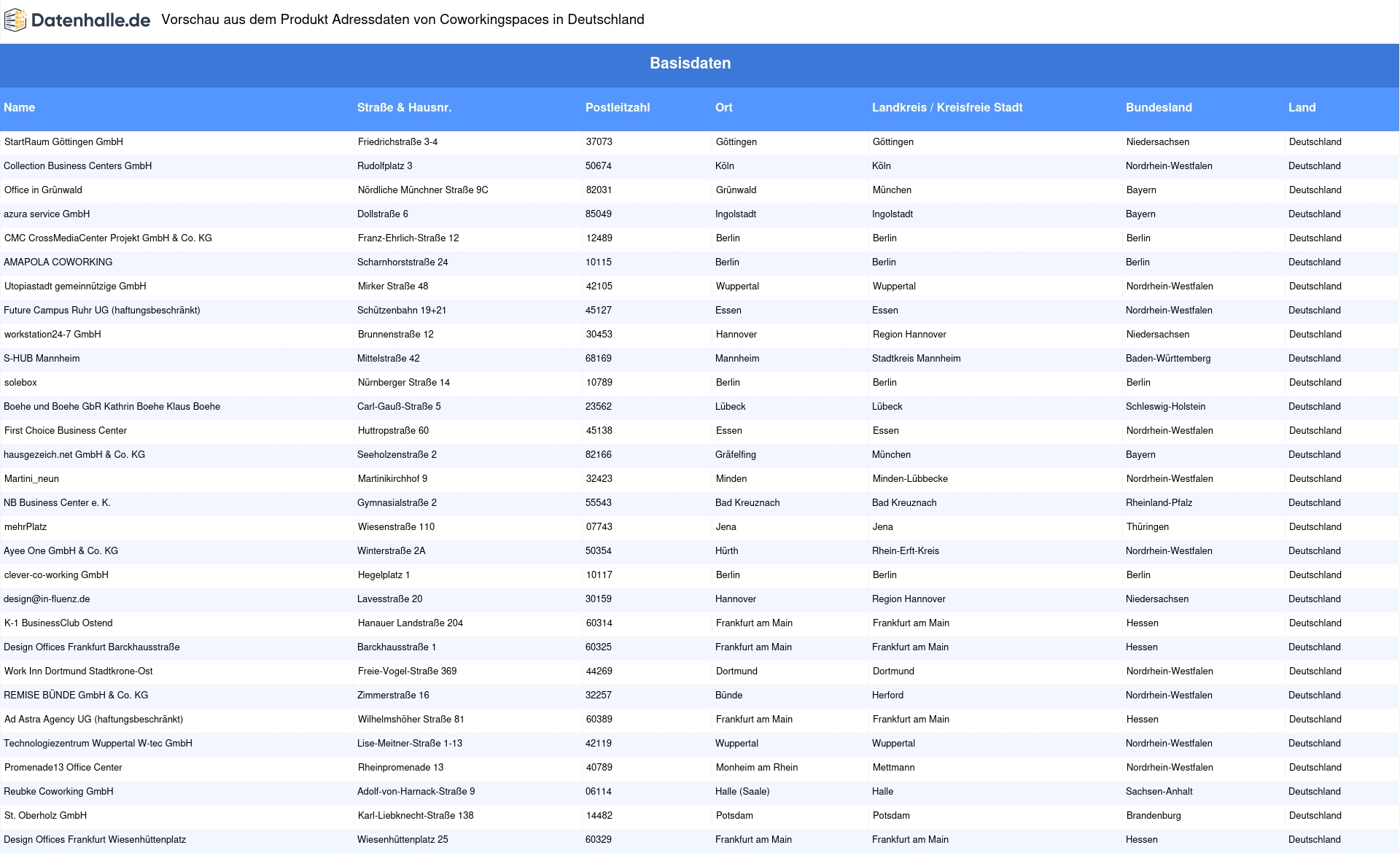This screenshot has height=853, width=1400.
Task: Select Future Campus Ruhr UG name
Action: [x=102, y=311]
